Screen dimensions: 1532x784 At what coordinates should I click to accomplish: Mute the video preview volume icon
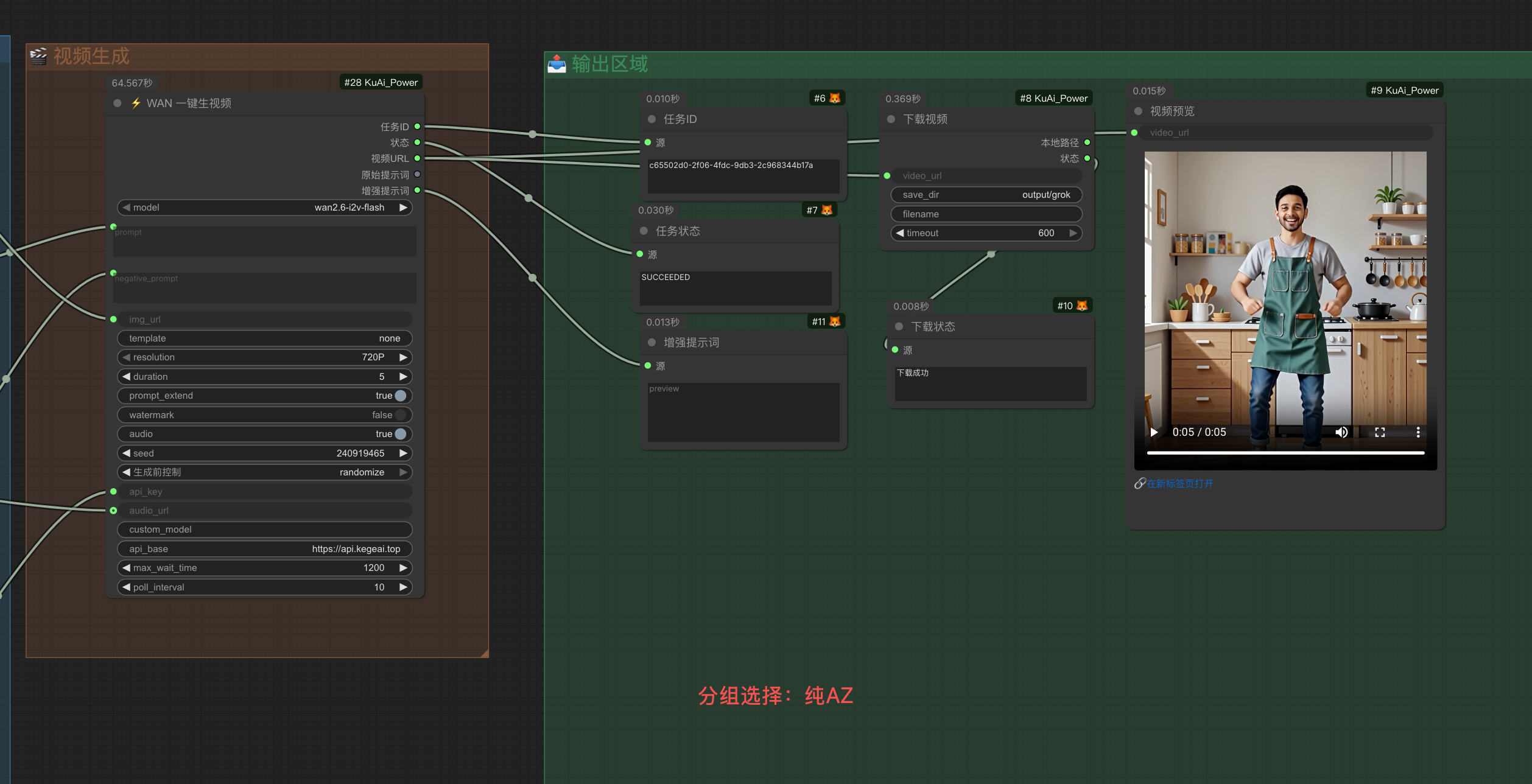pos(1341,432)
